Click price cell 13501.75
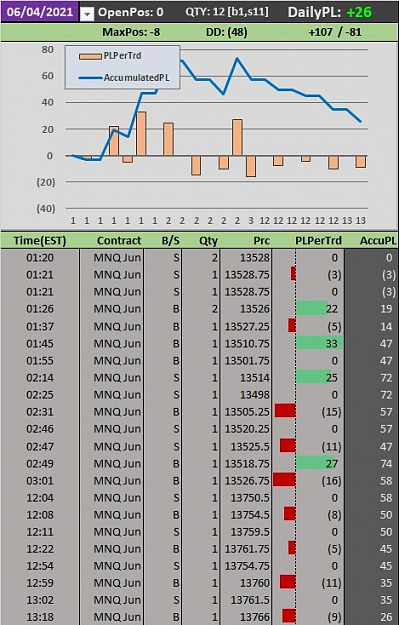Screen dimensions: 399x625 click(246, 361)
